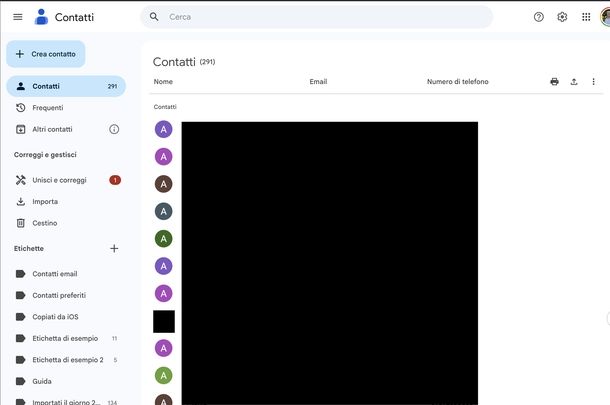This screenshot has width=610, height=405.
Task: Select the Copiati da iOS label
Action: click(66, 317)
